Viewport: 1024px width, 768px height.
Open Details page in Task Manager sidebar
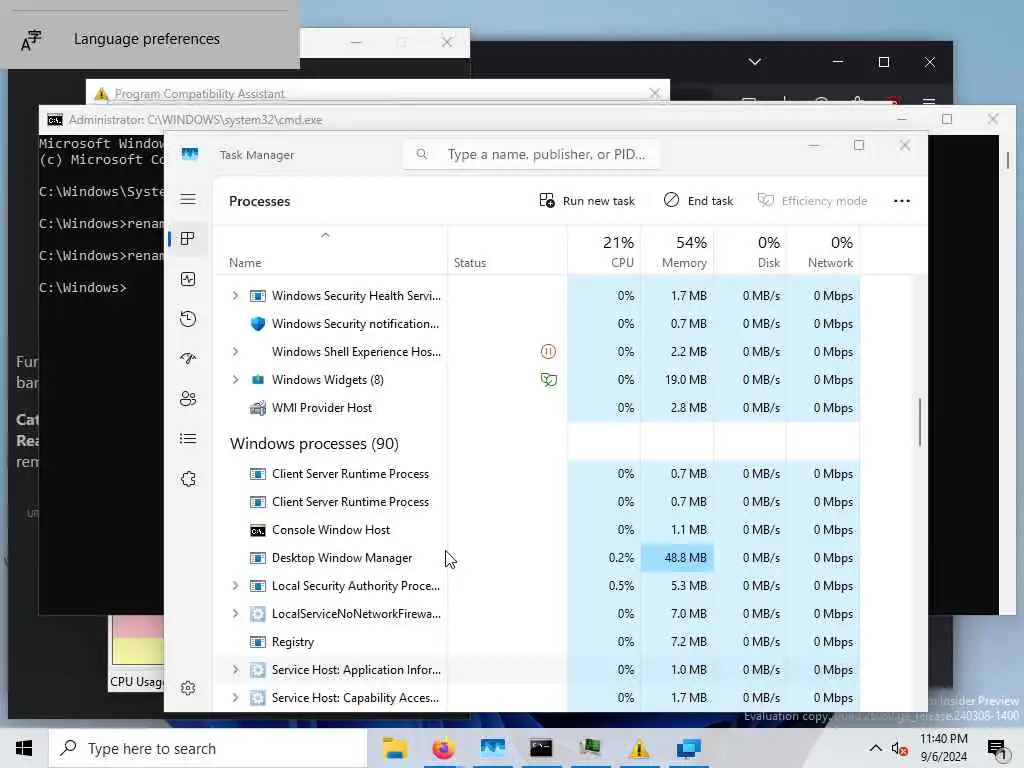[188, 439]
